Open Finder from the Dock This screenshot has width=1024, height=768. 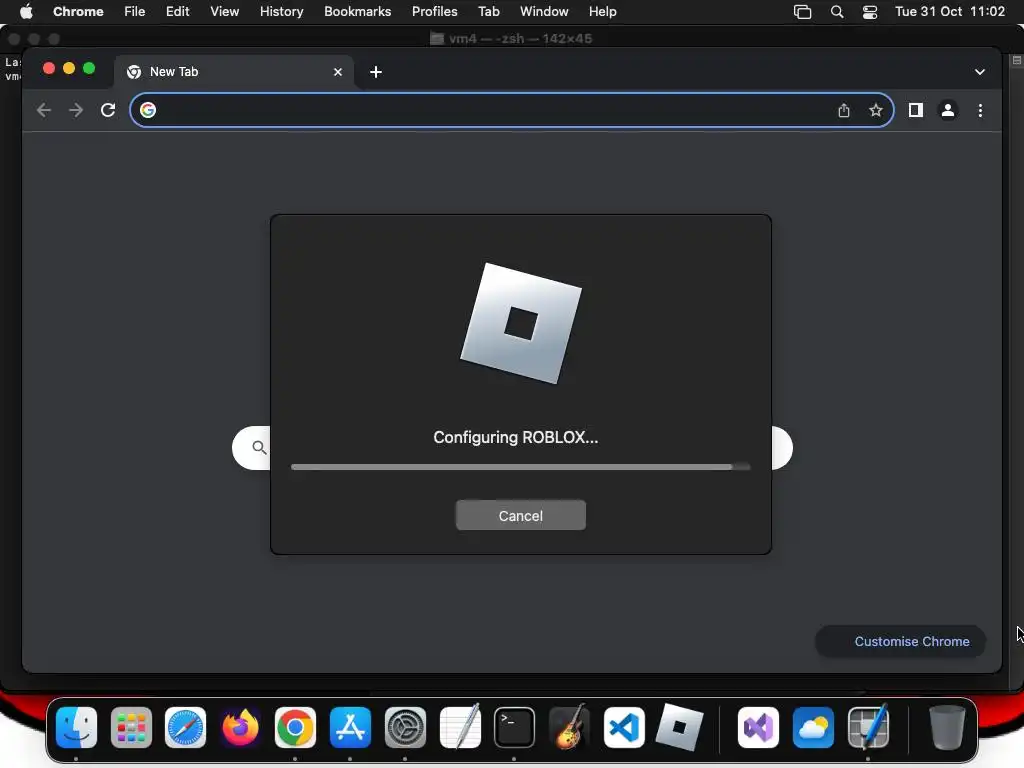click(x=76, y=727)
